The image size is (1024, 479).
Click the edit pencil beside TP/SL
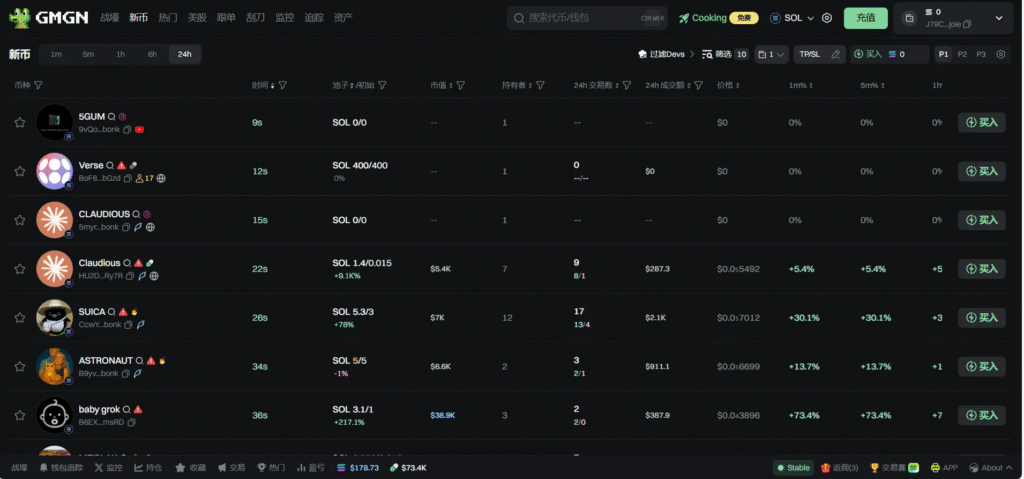(836, 54)
